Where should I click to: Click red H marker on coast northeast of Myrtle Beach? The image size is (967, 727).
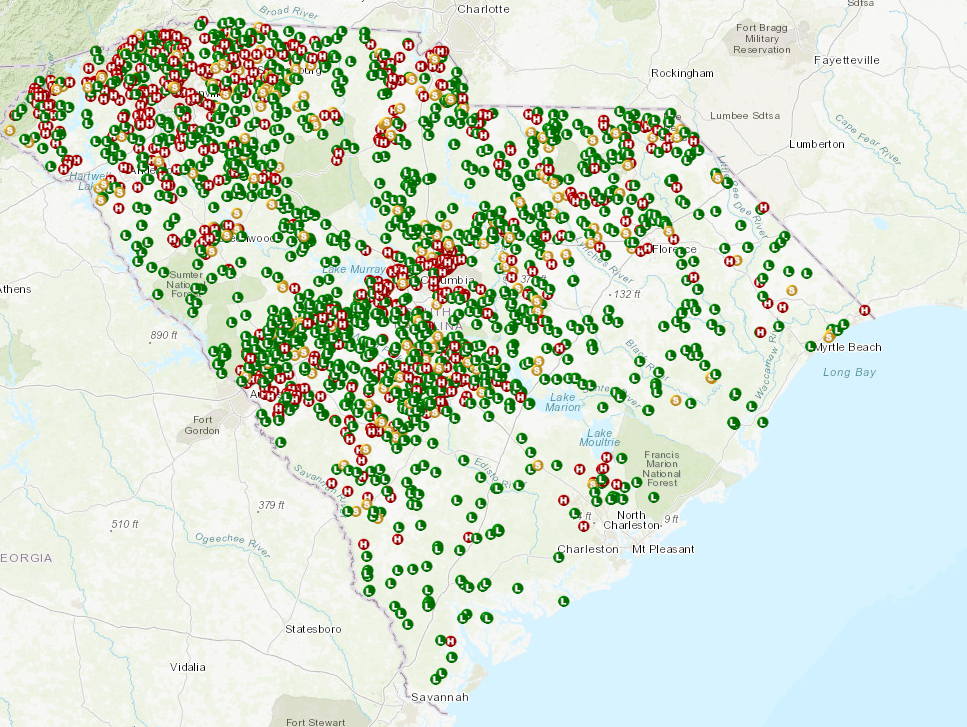point(865,310)
